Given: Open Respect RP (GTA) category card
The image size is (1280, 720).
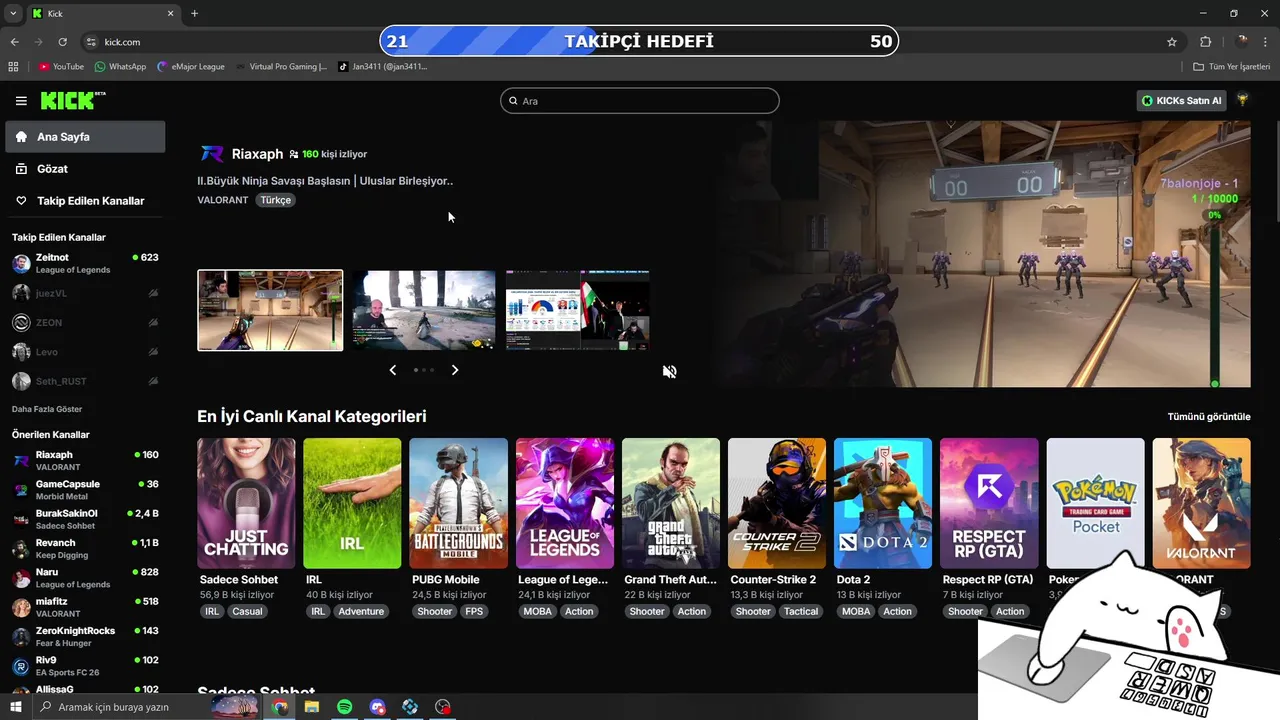Looking at the screenshot, I should coord(989,503).
